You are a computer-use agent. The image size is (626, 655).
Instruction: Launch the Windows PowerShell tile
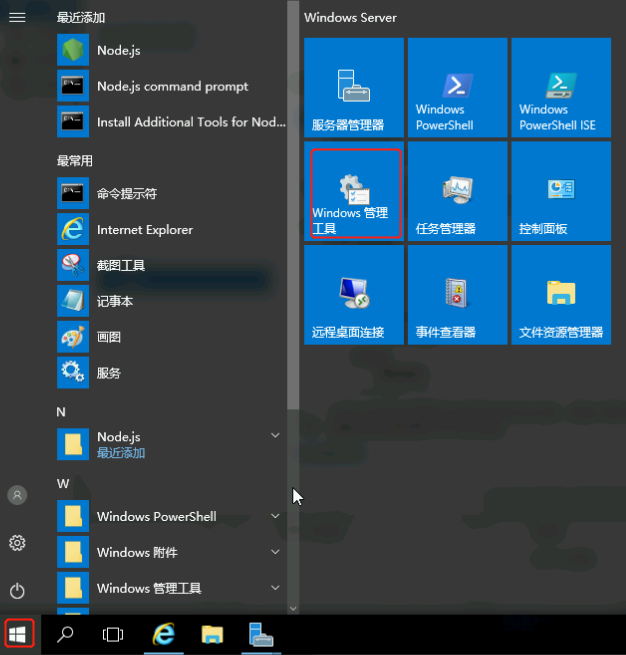[457, 87]
